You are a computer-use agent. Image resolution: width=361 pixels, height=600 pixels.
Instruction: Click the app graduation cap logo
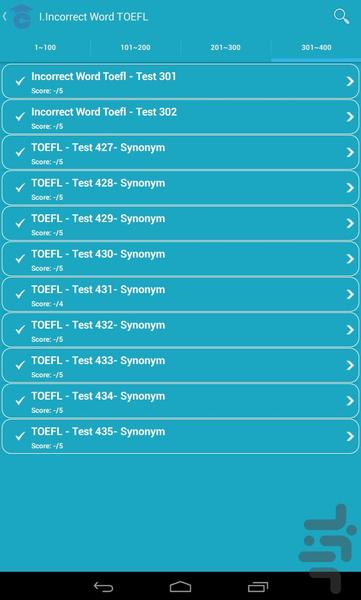pyautogui.click(x=21, y=16)
